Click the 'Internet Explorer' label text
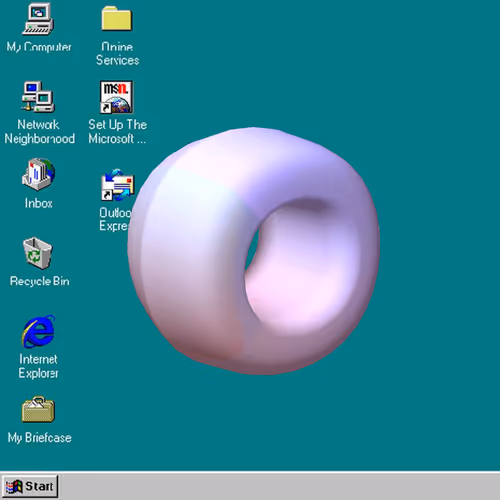500x500 pixels. (38, 366)
